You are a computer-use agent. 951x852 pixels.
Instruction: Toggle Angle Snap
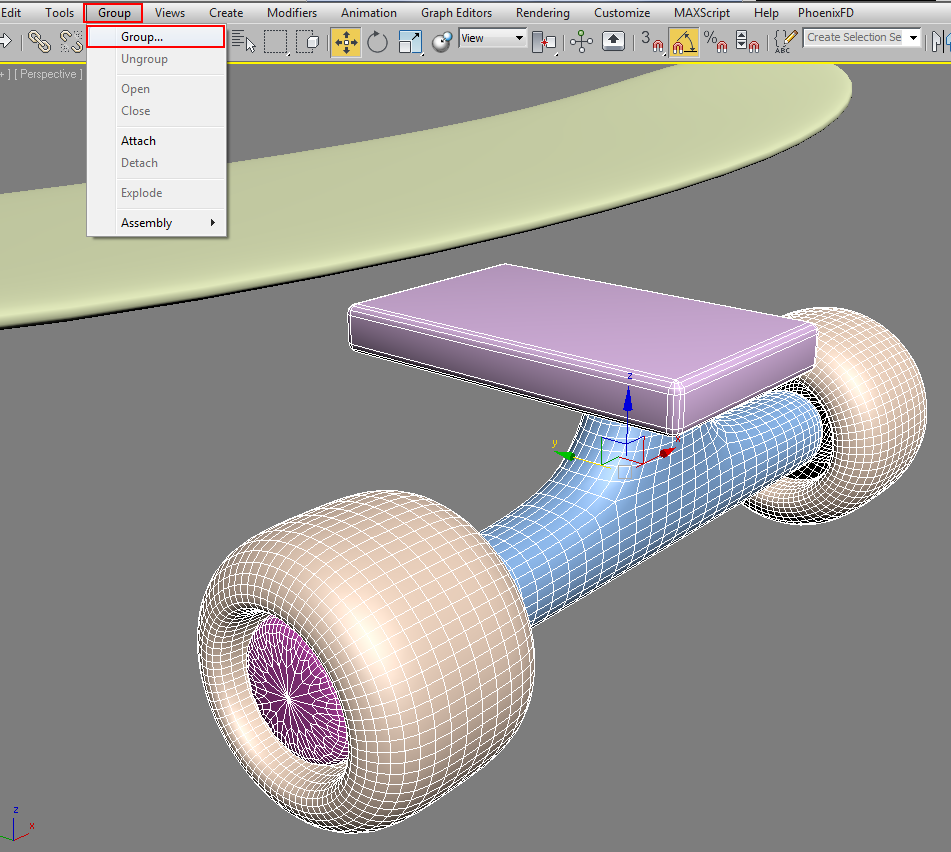point(684,42)
